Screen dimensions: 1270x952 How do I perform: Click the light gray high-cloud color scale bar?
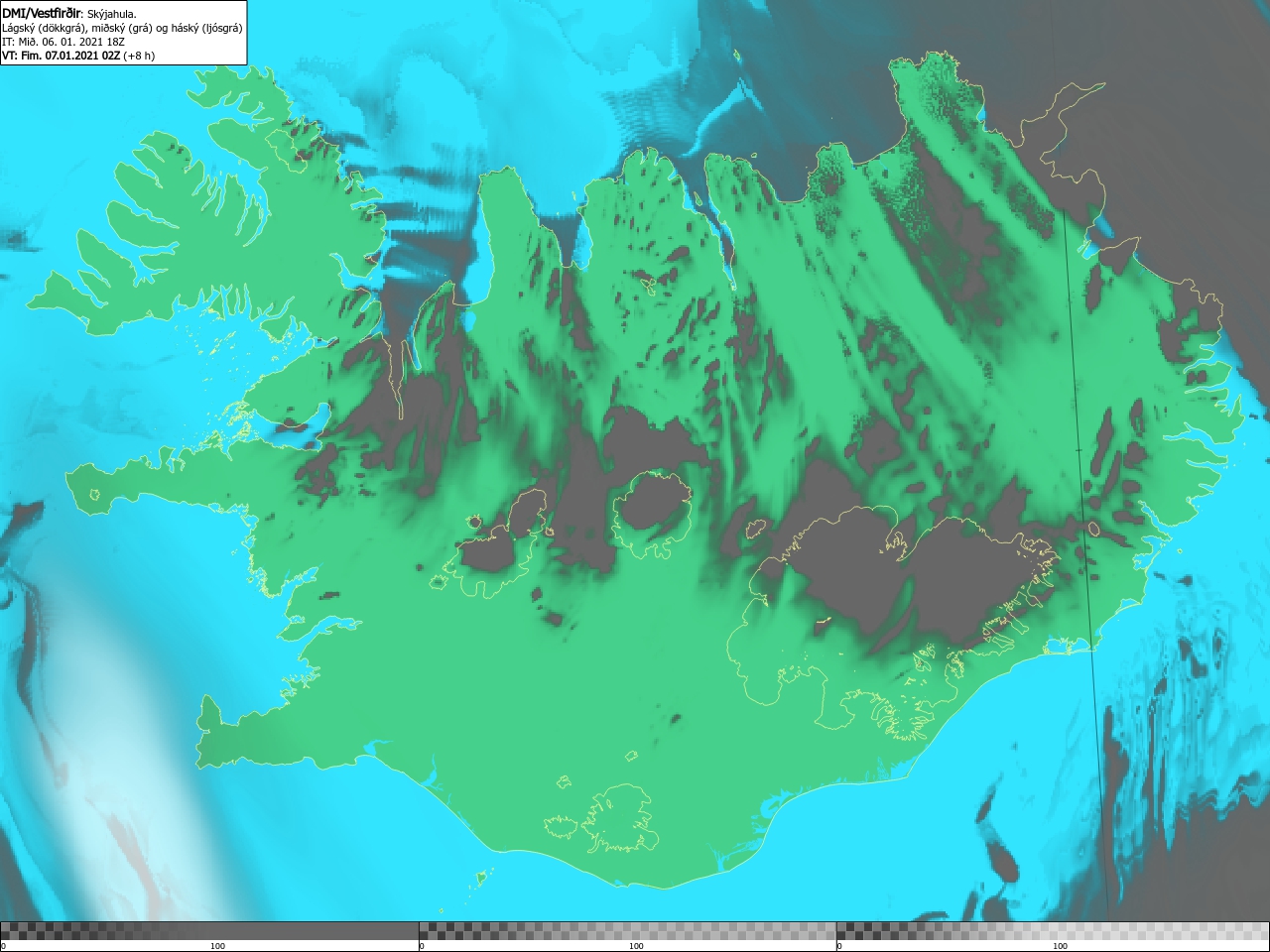pos(1053,930)
